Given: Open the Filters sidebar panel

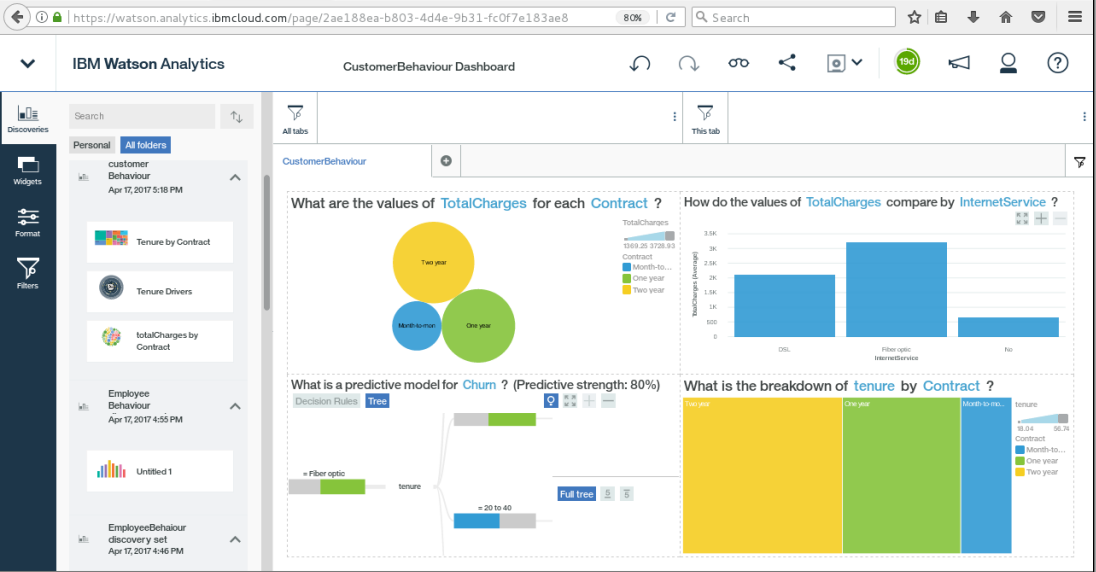Looking at the screenshot, I should pyautogui.click(x=28, y=273).
